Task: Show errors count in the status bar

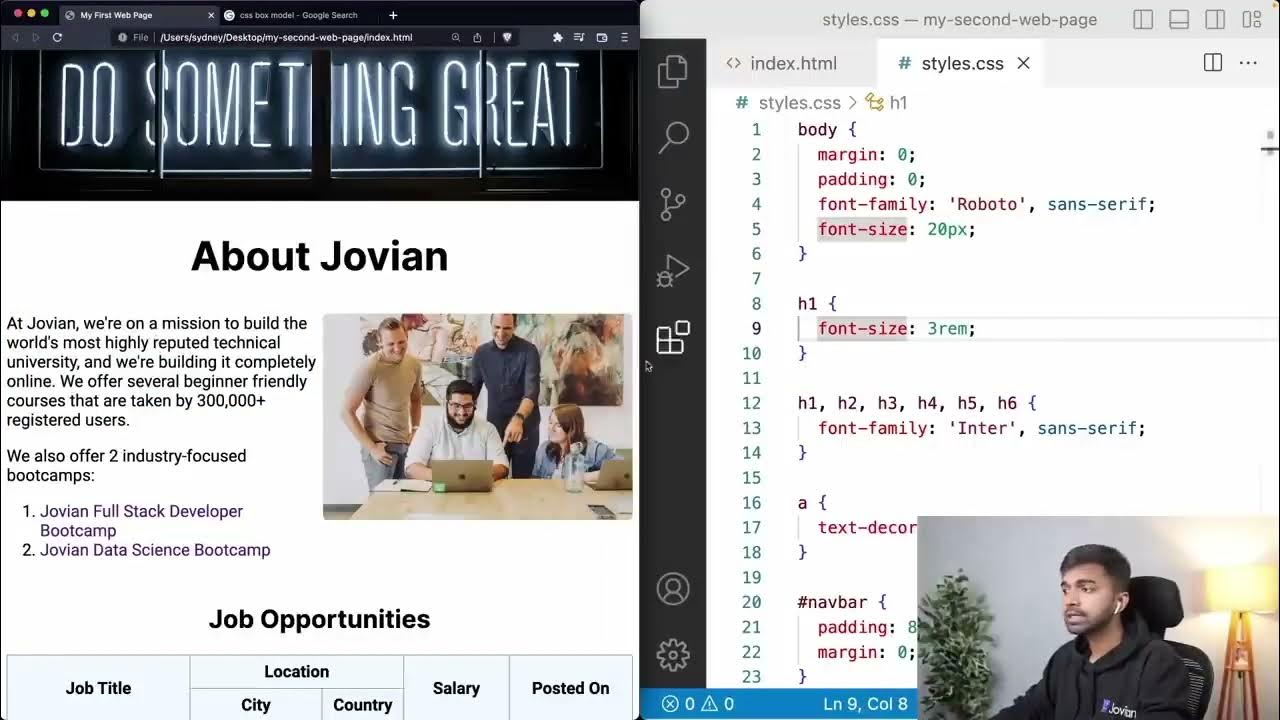Action: click(x=680, y=704)
